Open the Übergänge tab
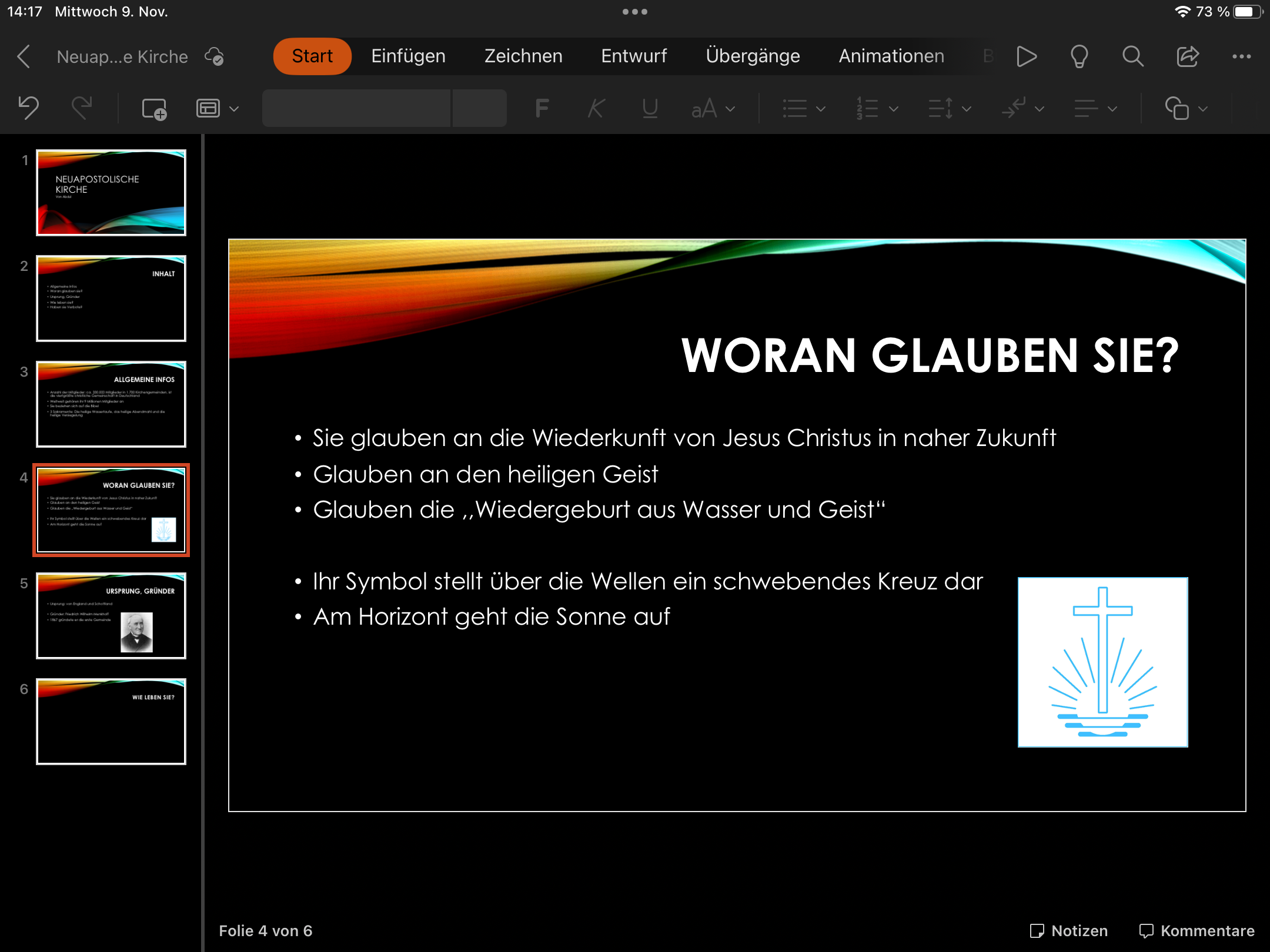 753,56
